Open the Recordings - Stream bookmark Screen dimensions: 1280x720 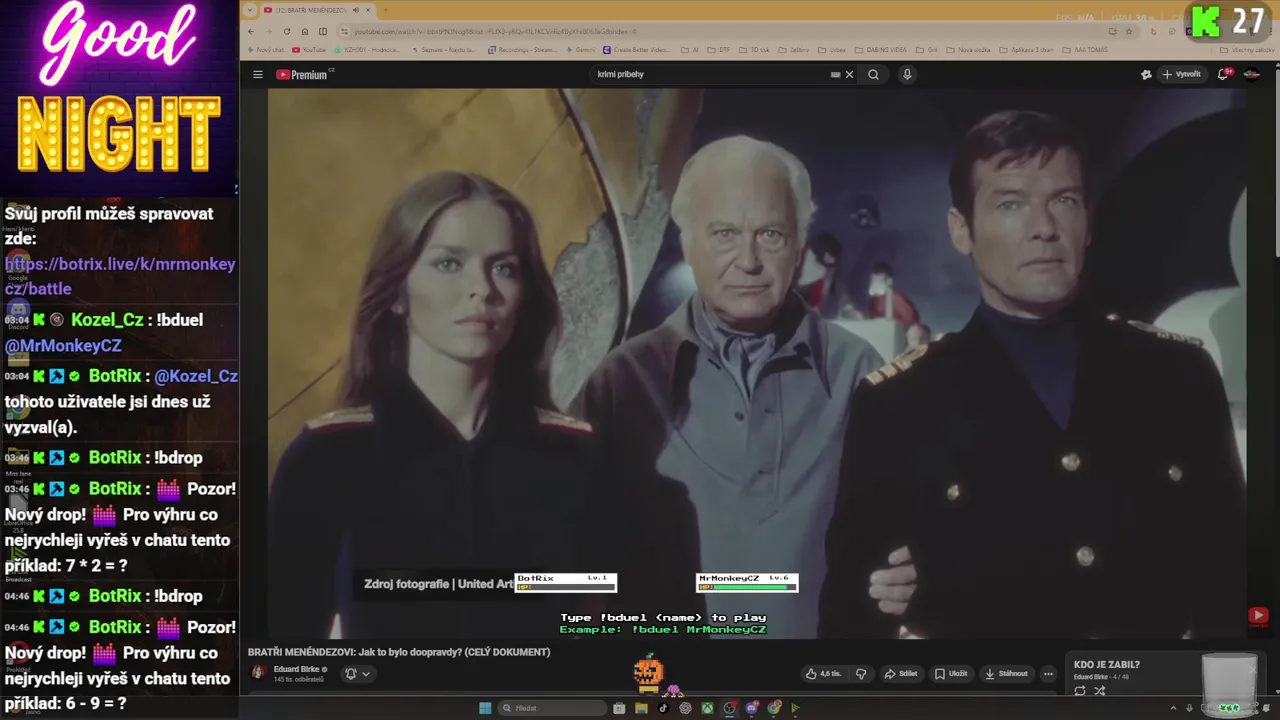[524, 49]
